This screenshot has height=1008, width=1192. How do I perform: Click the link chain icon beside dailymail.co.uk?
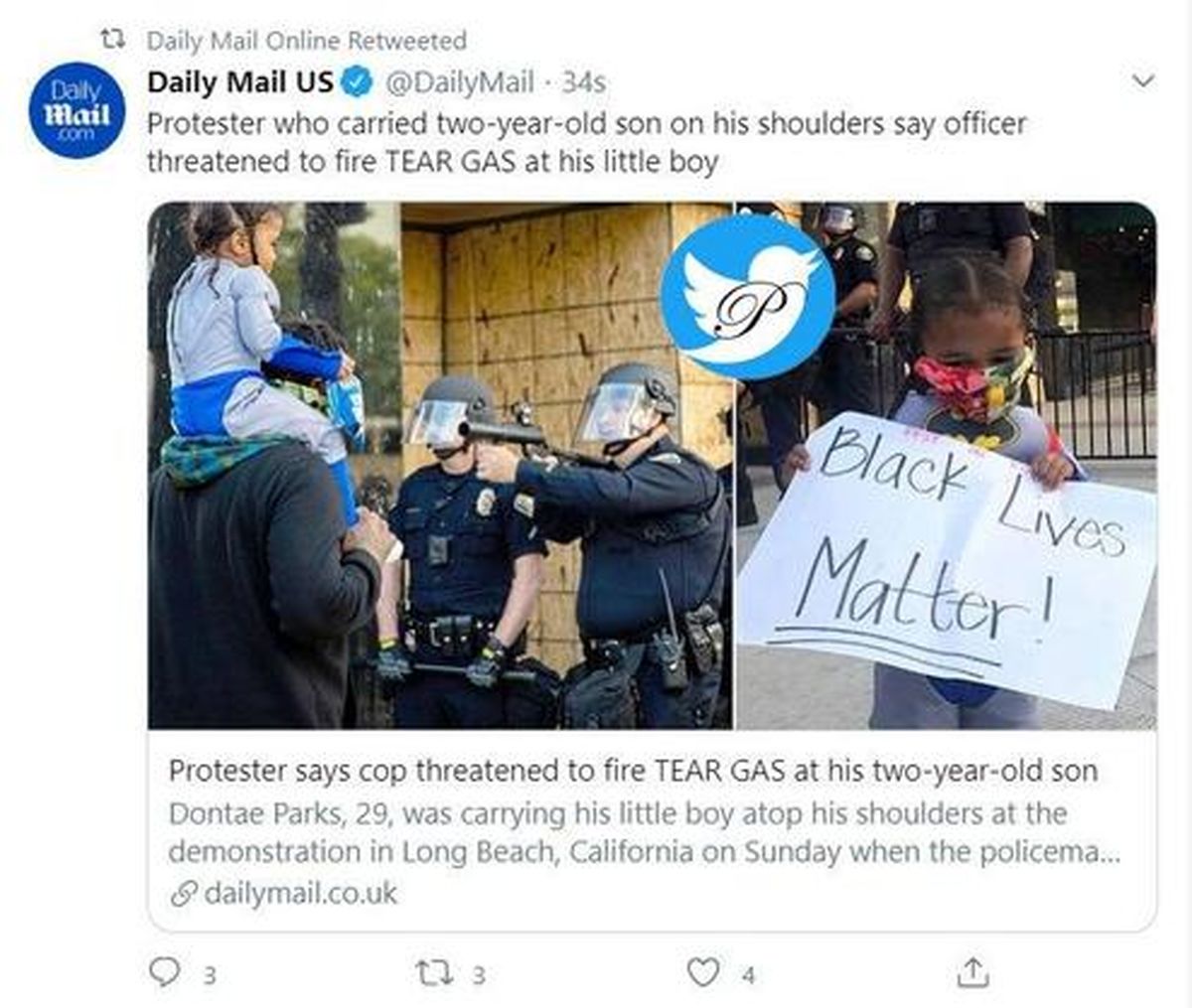tap(184, 894)
